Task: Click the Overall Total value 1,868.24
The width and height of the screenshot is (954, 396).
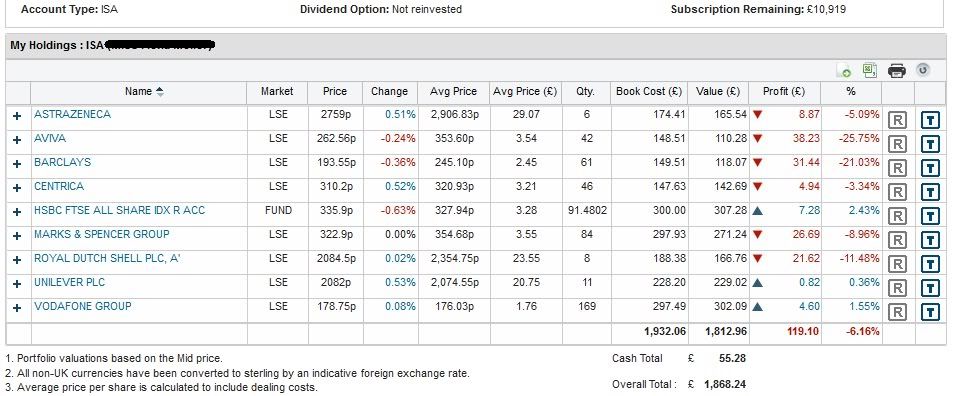Action: tap(725, 384)
